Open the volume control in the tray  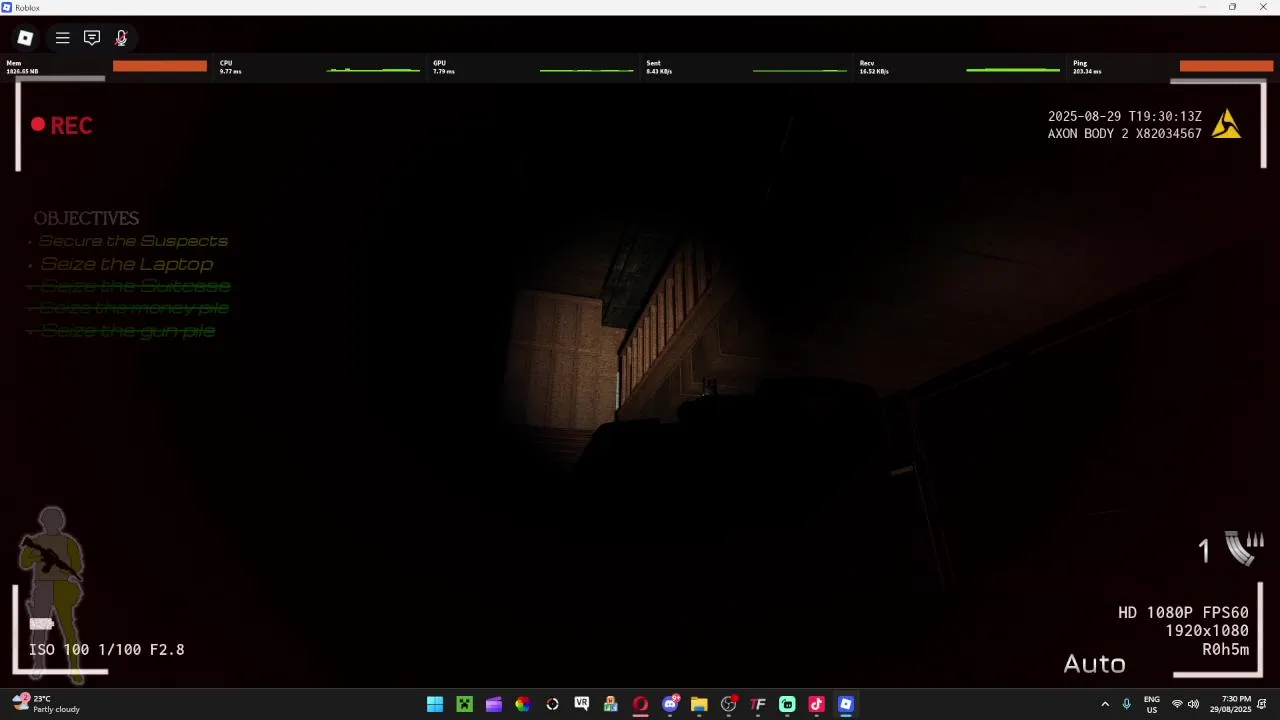point(1193,704)
